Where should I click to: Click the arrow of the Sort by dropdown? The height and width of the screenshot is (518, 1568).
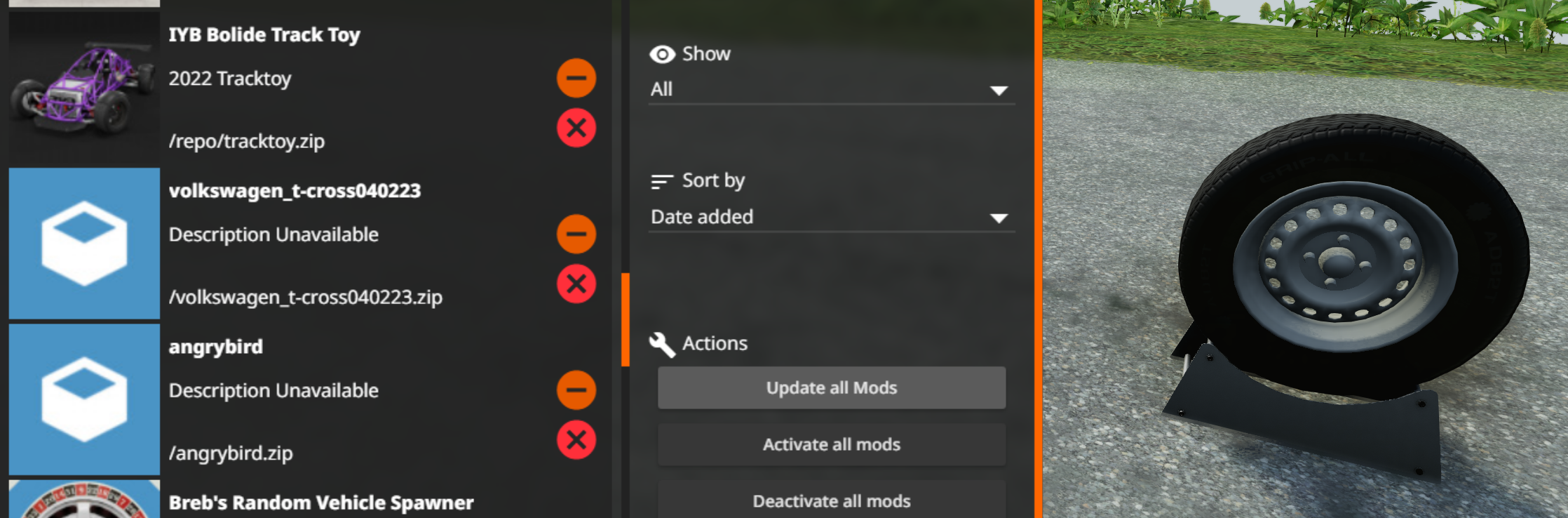tap(999, 218)
